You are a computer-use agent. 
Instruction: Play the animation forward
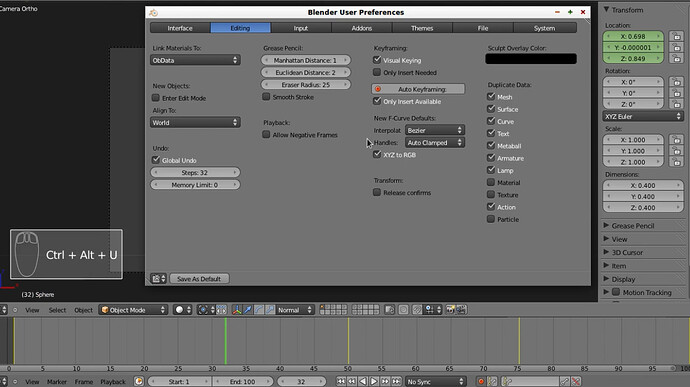(x=374, y=381)
